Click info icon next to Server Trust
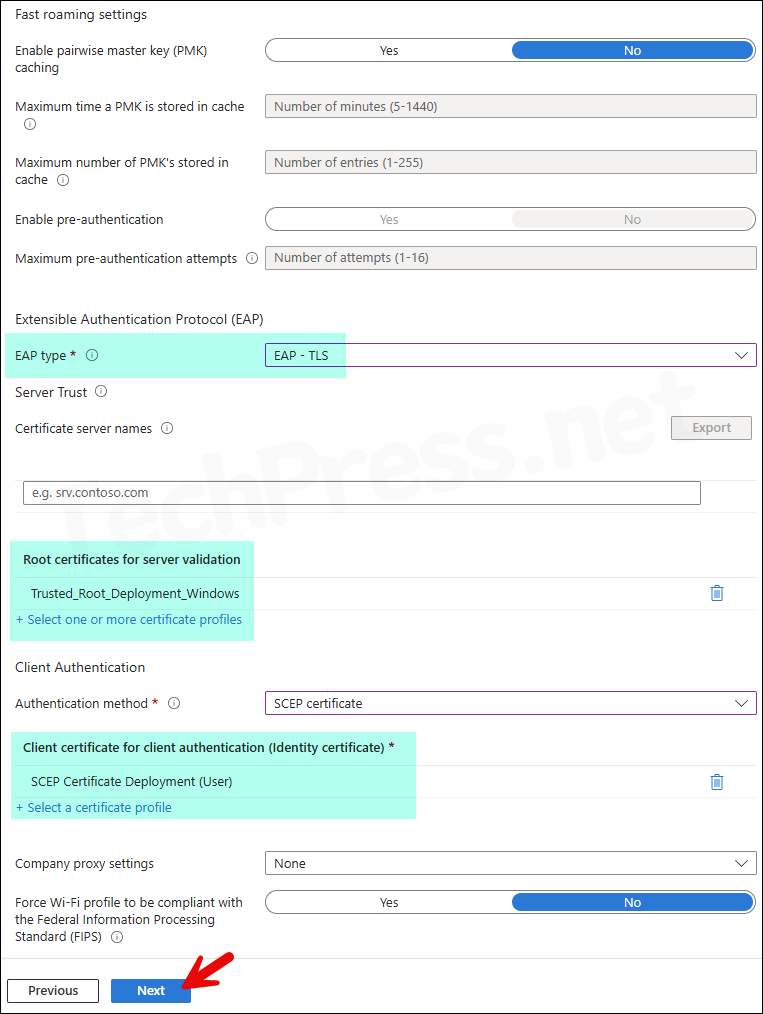 point(101,391)
